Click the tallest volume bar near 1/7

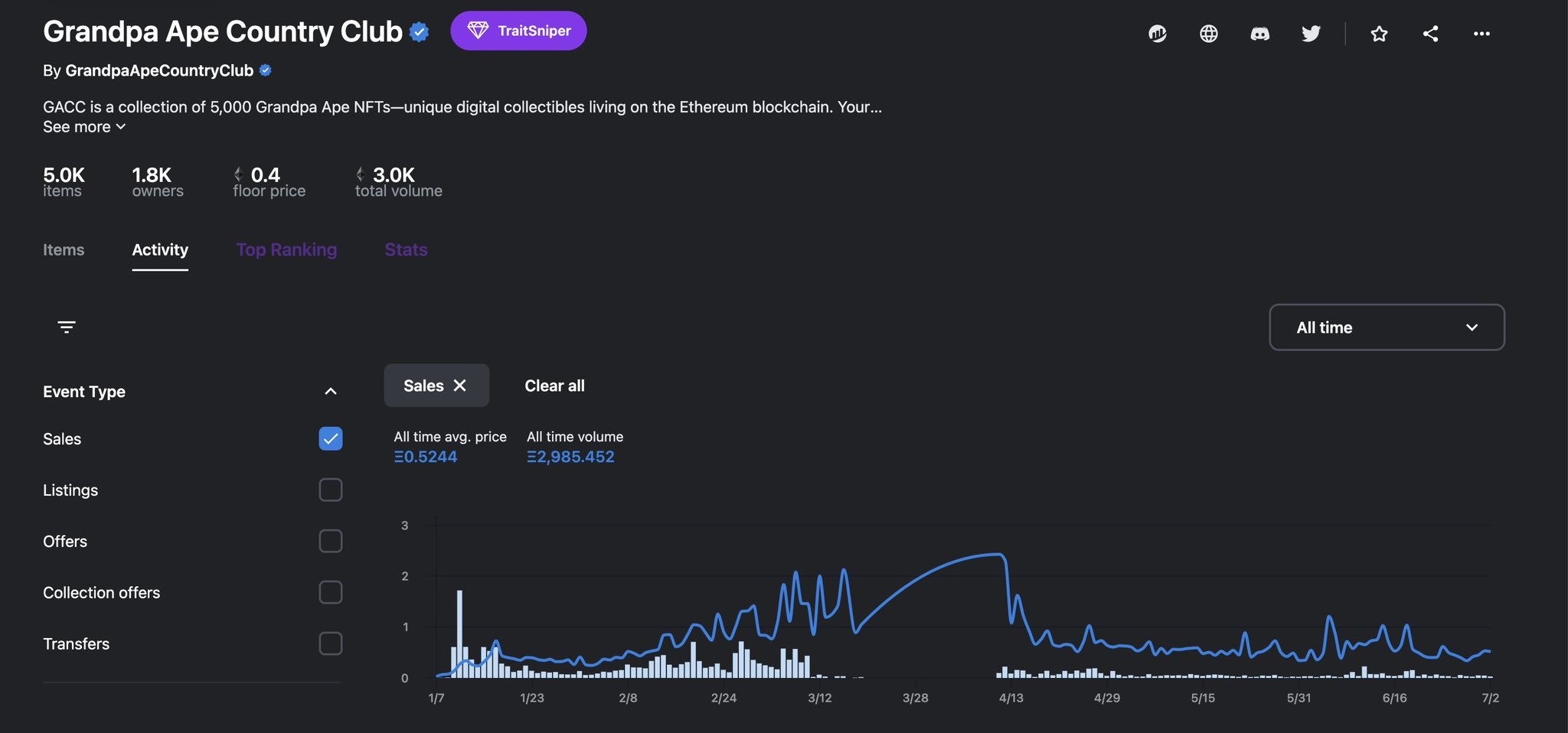coord(459,634)
